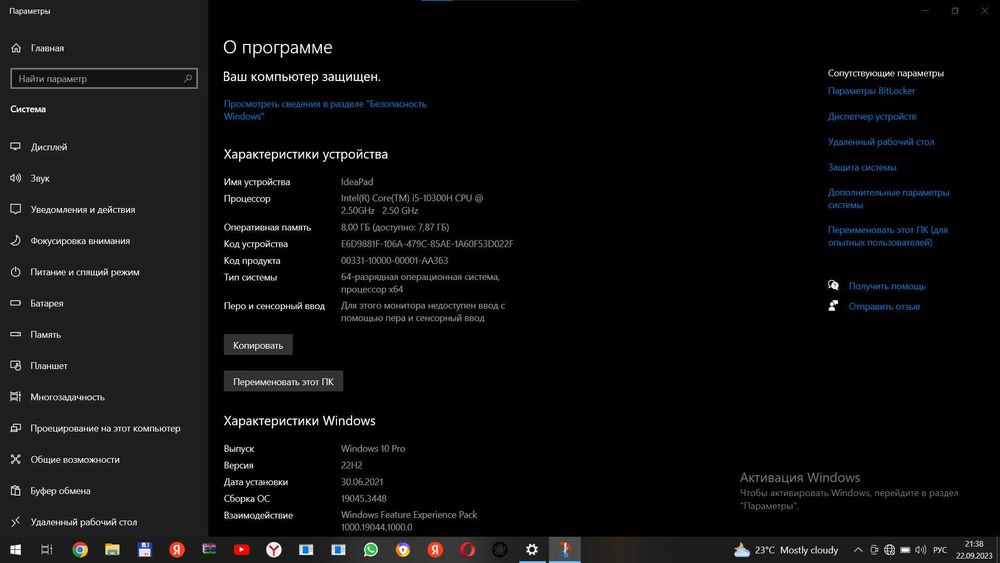Click the network globe tray icon
This screenshot has height=563, width=1000.
point(889,550)
